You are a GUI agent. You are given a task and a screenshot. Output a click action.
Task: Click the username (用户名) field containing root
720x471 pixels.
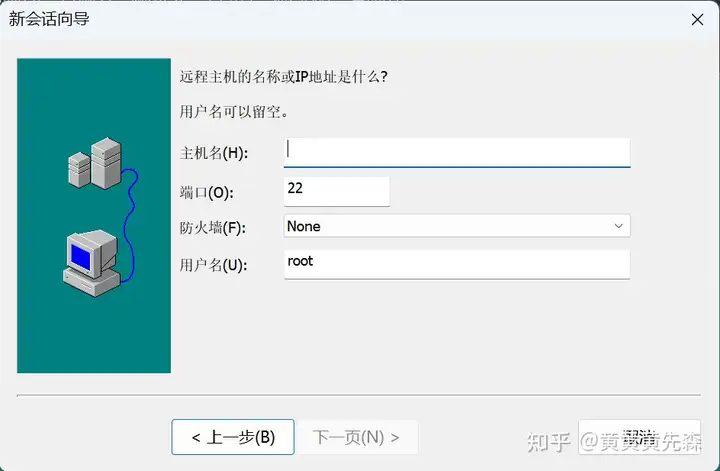[x=457, y=264]
